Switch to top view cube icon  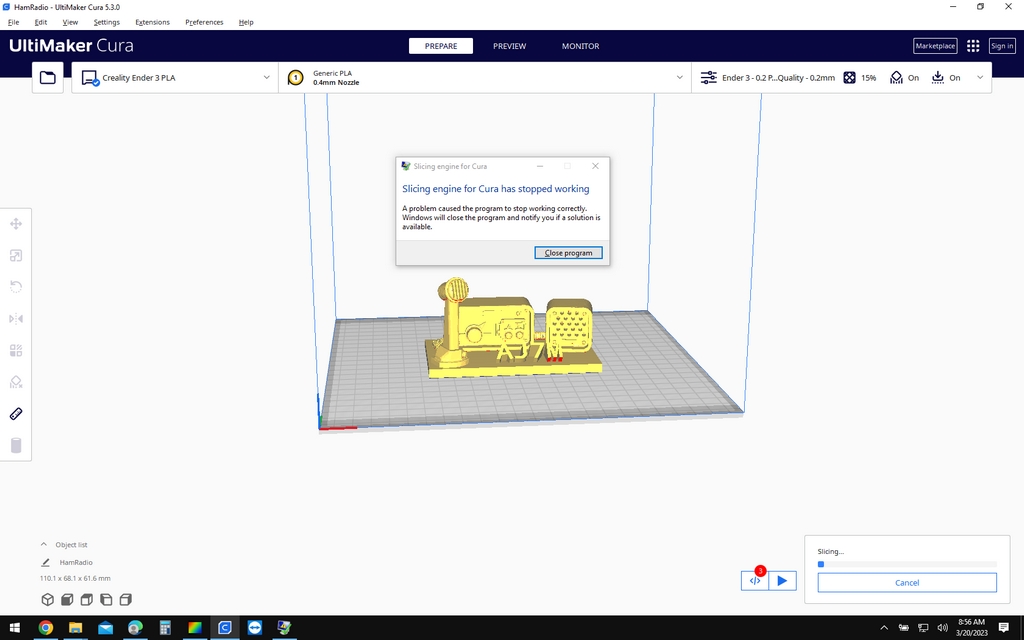(87, 600)
